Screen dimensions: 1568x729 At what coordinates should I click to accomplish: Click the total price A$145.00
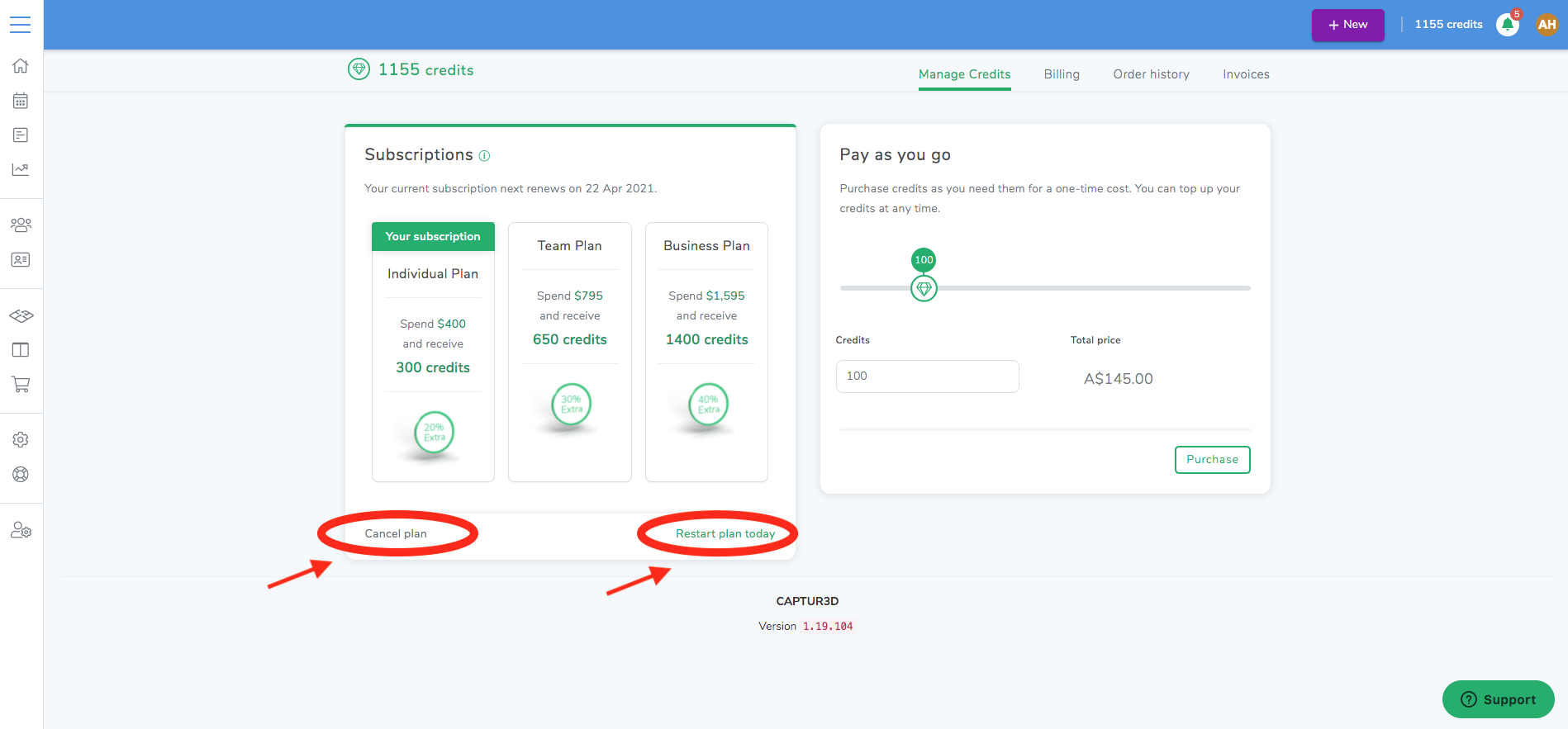[x=1118, y=379]
